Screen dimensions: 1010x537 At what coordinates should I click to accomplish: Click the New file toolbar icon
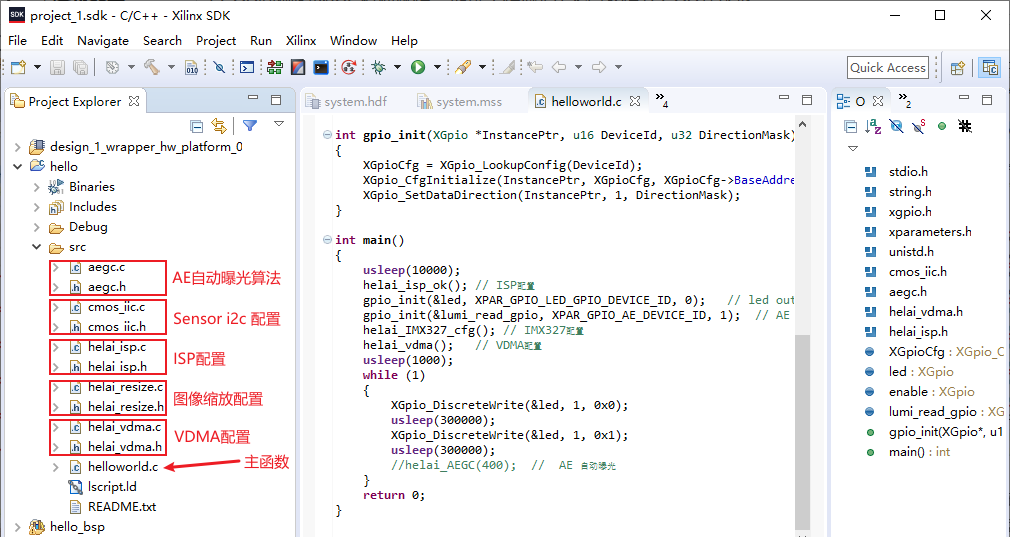(19, 67)
